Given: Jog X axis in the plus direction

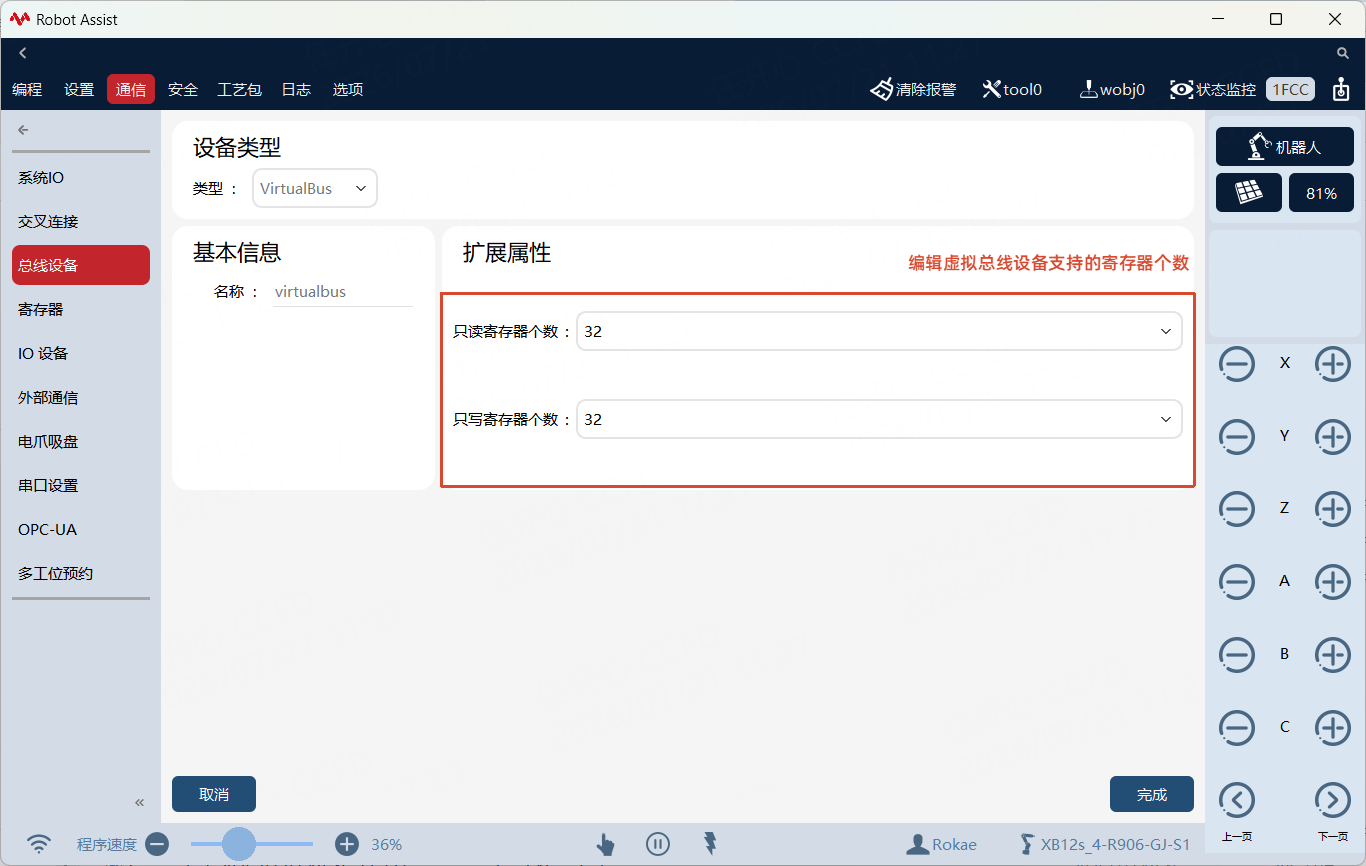Looking at the screenshot, I should (x=1333, y=364).
